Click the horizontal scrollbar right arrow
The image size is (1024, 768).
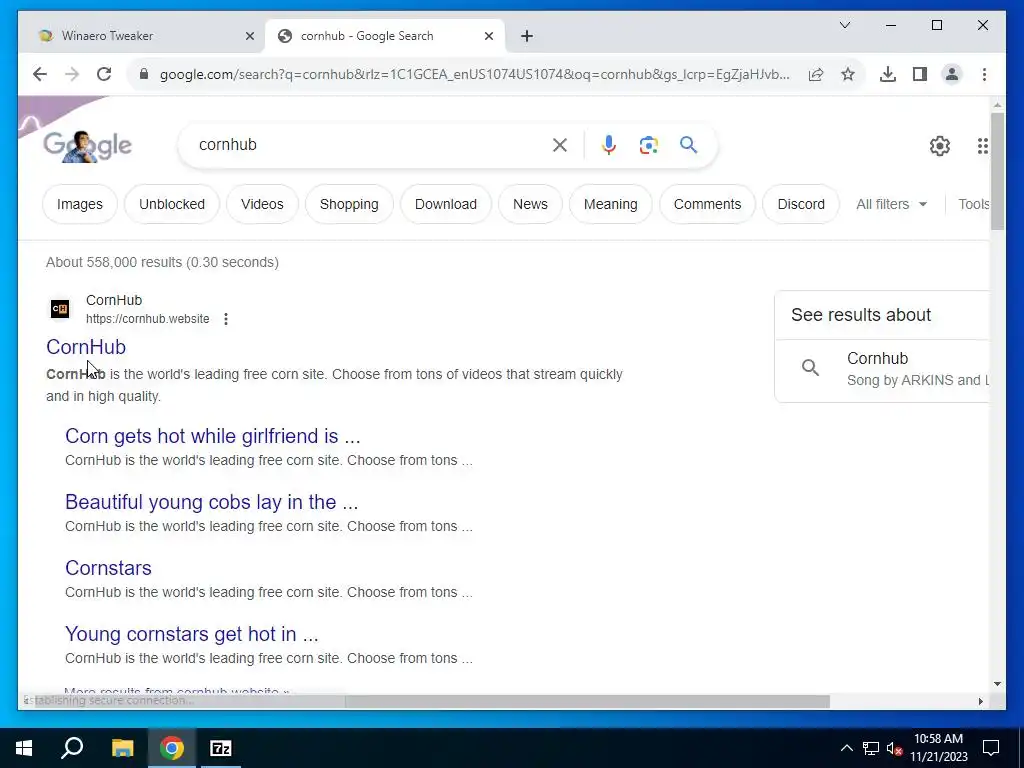980,701
